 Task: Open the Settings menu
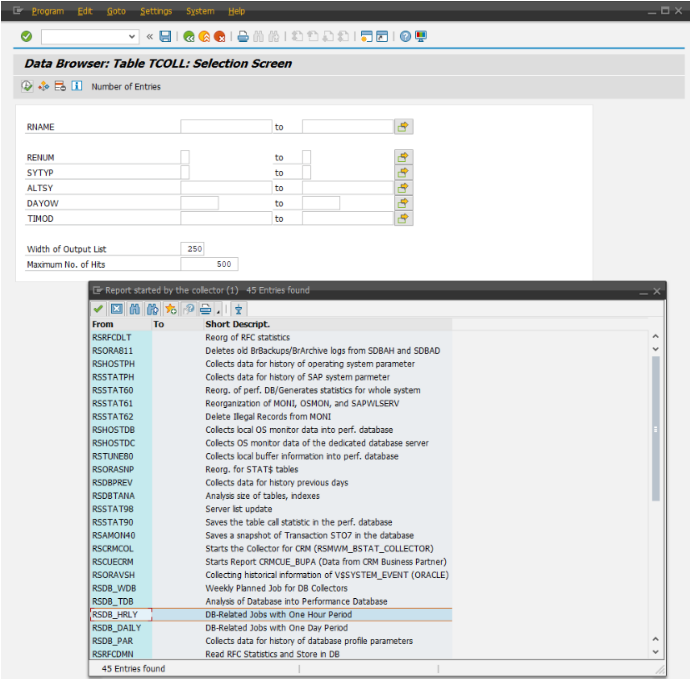click(156, 11)
